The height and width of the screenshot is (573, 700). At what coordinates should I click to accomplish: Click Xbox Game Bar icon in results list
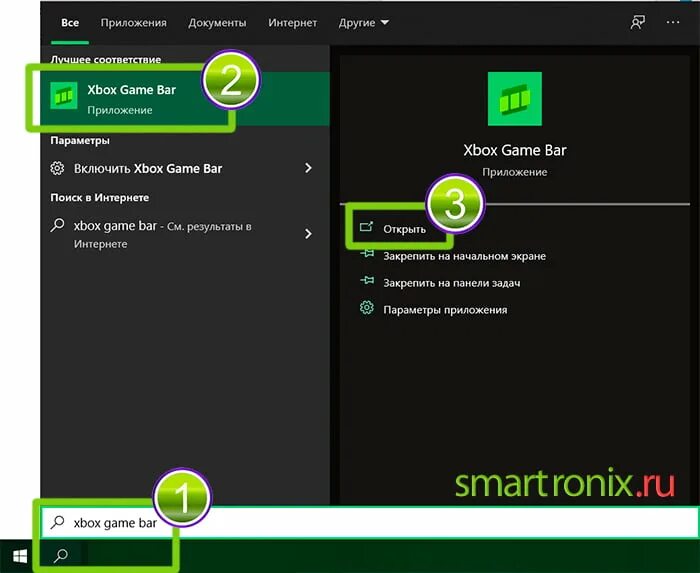pos(64,96)
